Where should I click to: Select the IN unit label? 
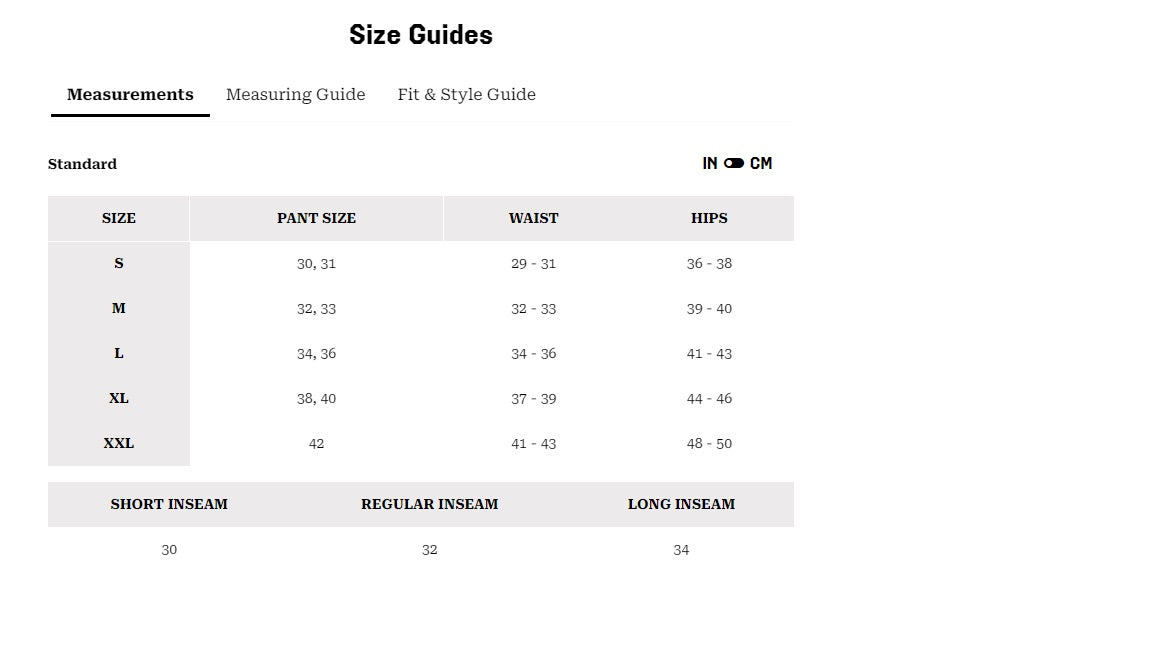point(710,163)
